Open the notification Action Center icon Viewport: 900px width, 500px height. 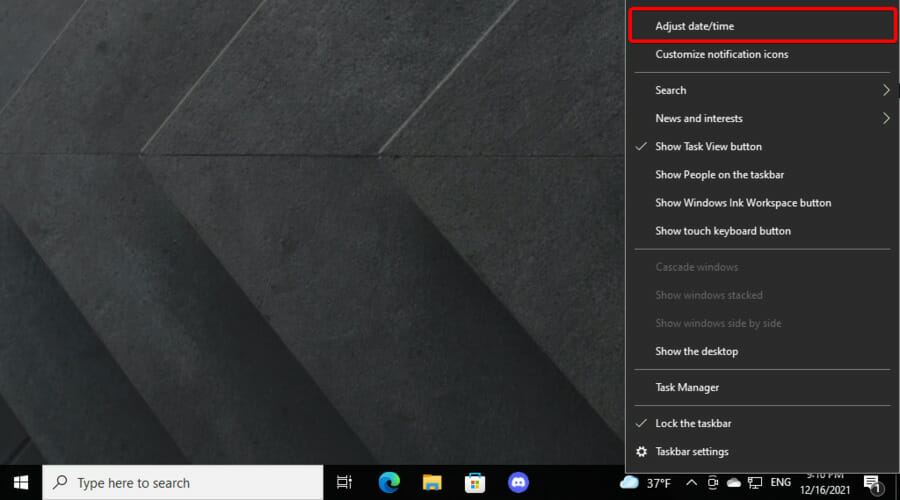(x=872, y=484)
